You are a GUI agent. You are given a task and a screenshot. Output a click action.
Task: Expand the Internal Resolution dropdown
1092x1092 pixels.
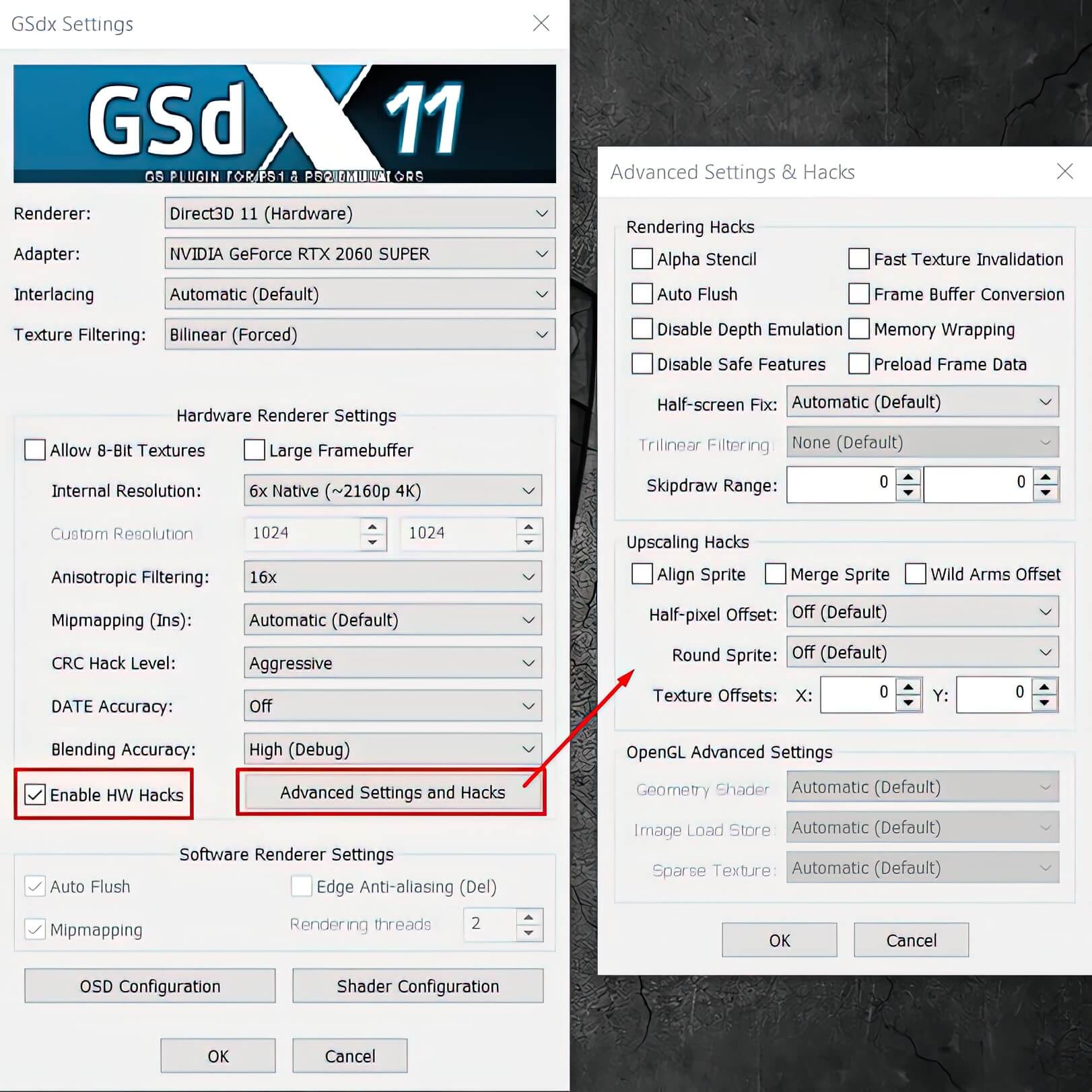point(392,491)
